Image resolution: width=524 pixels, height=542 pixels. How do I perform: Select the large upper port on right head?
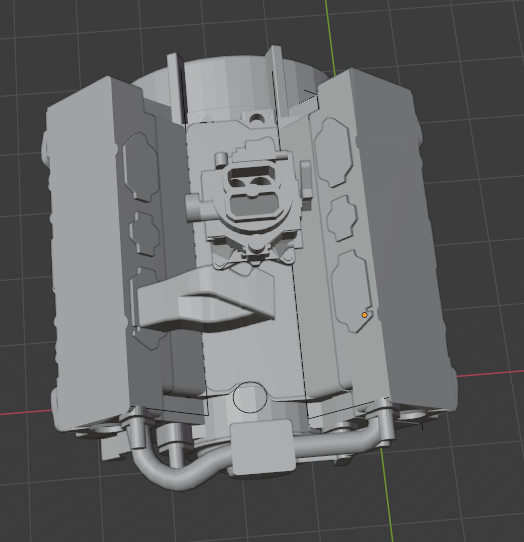[x=334, y=152]
